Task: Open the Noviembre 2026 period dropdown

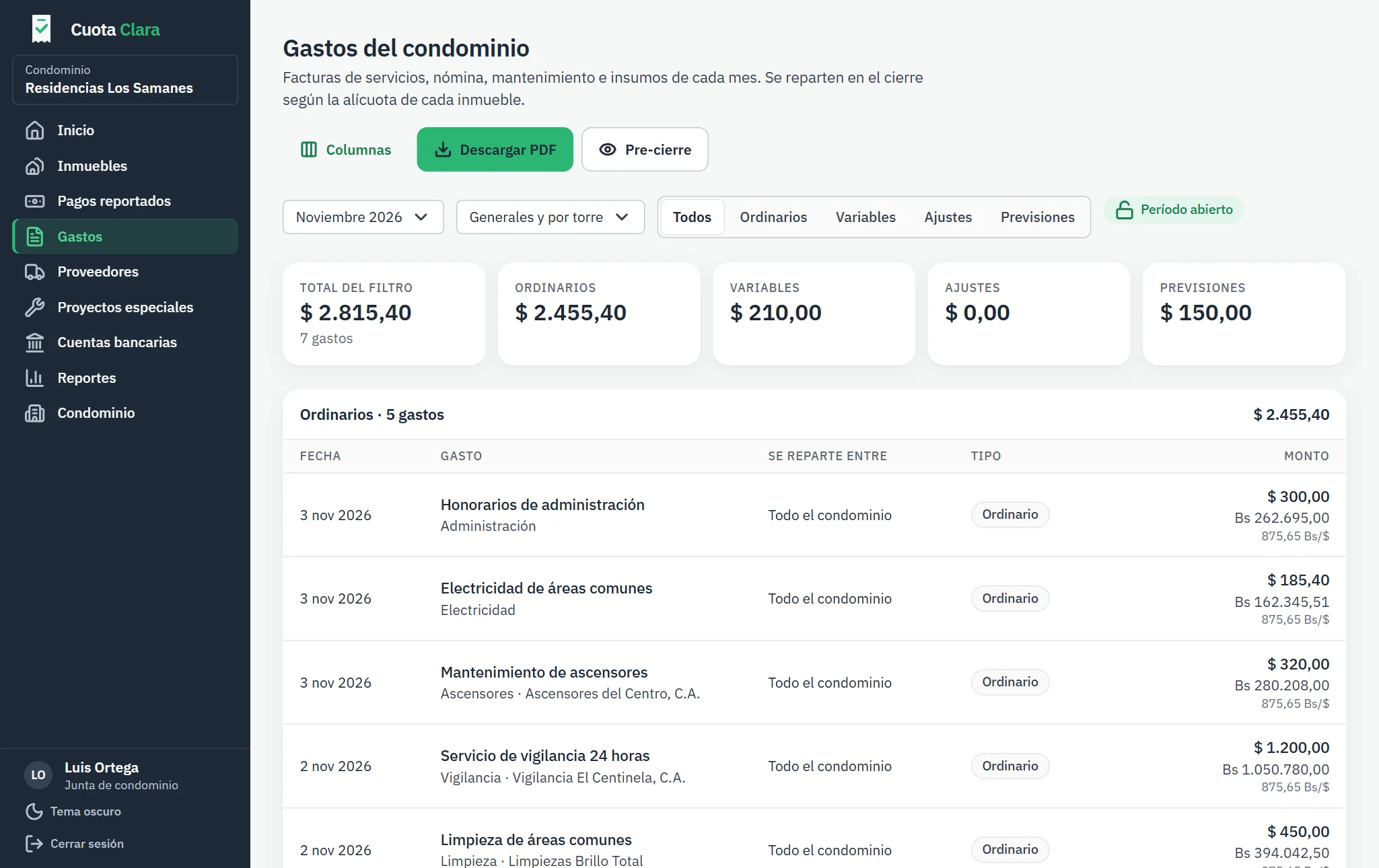Action: pos(363,217)
